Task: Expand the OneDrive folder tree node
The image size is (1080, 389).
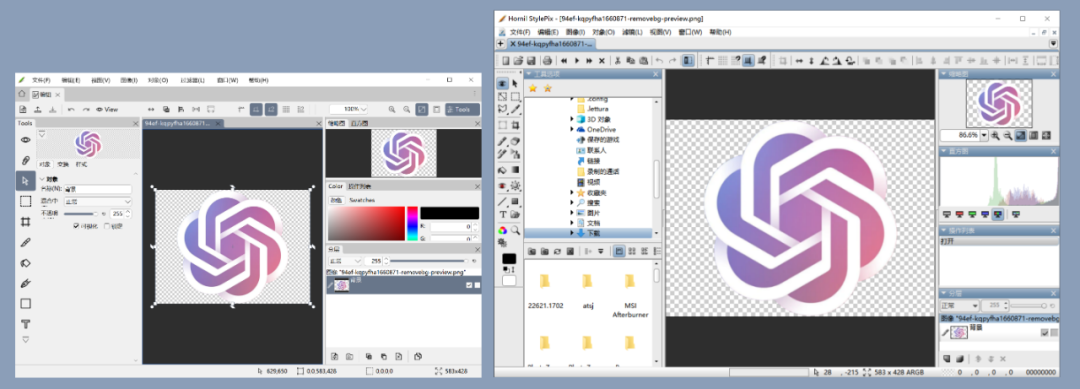Action: (x=572, y=129)
